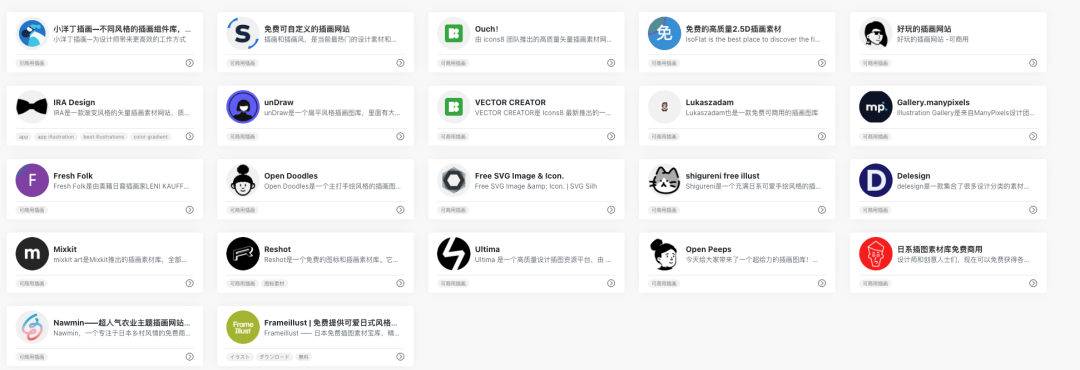Select the 無料 tag on Frameillust card

[x=304, y=357]
